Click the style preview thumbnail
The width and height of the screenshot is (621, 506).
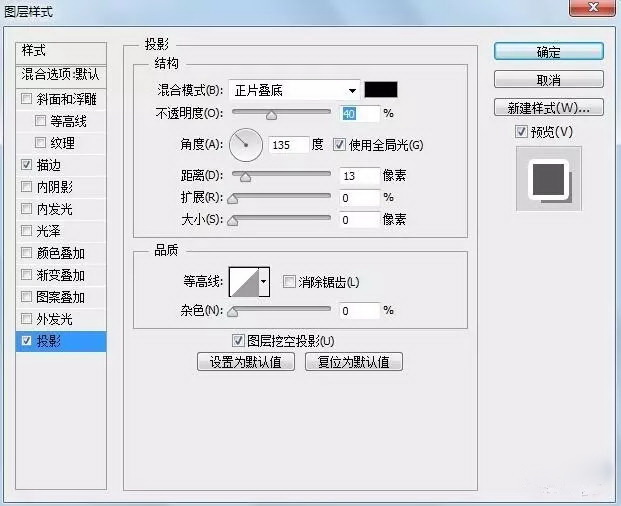pos(549,179)
